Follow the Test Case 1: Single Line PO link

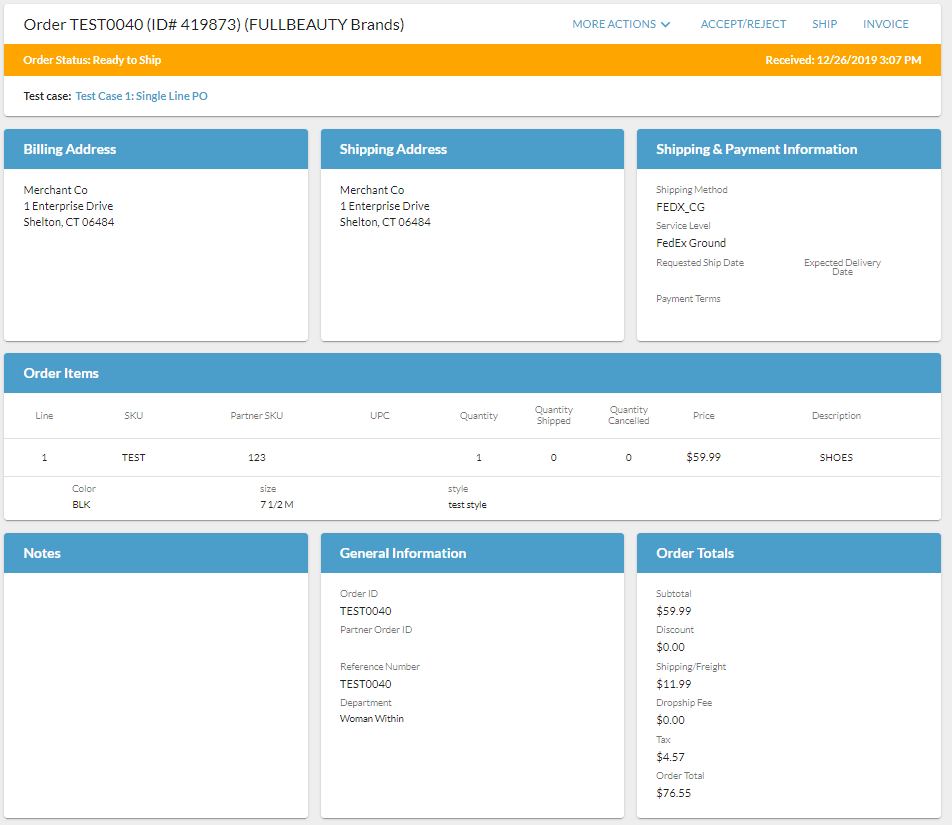[141, 96]
